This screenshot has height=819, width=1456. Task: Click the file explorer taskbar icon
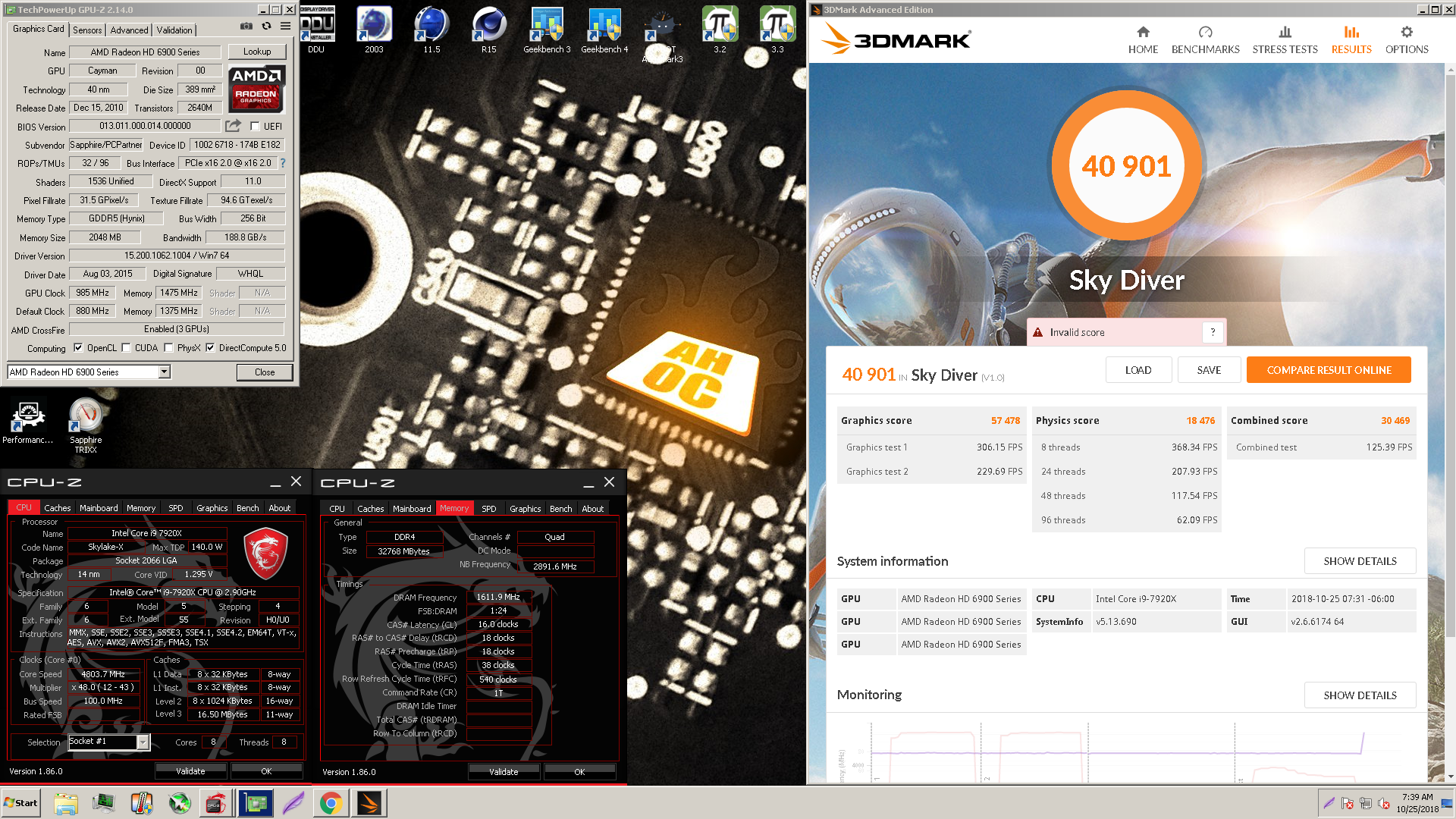click(66, 803)
